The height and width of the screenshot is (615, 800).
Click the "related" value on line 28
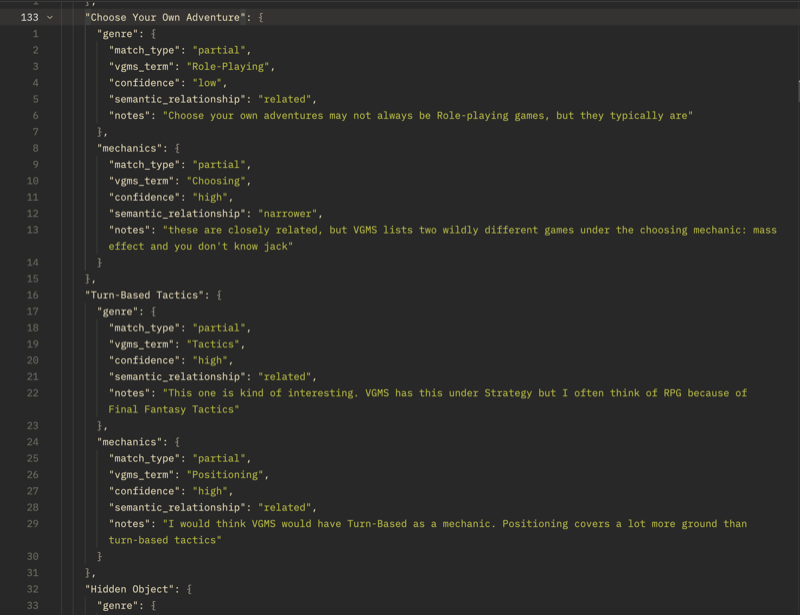(x=285, y=507)
